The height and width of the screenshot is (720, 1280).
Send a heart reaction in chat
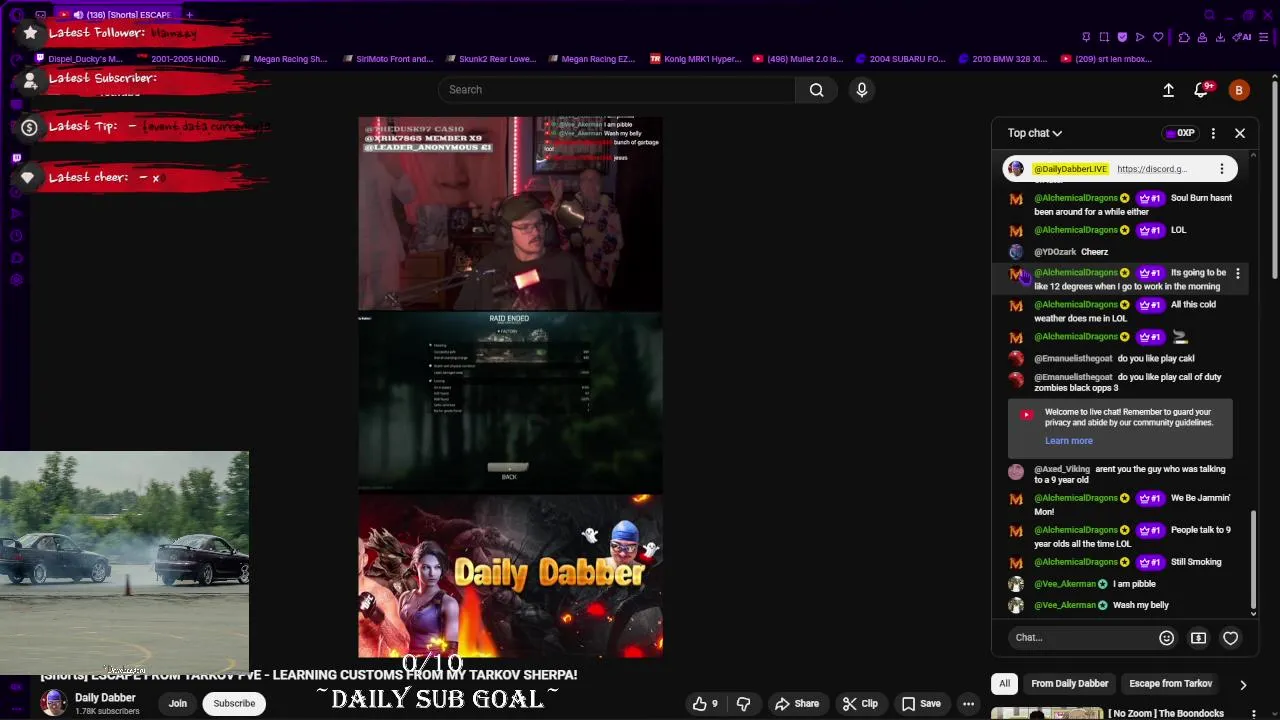(1231, 638)
